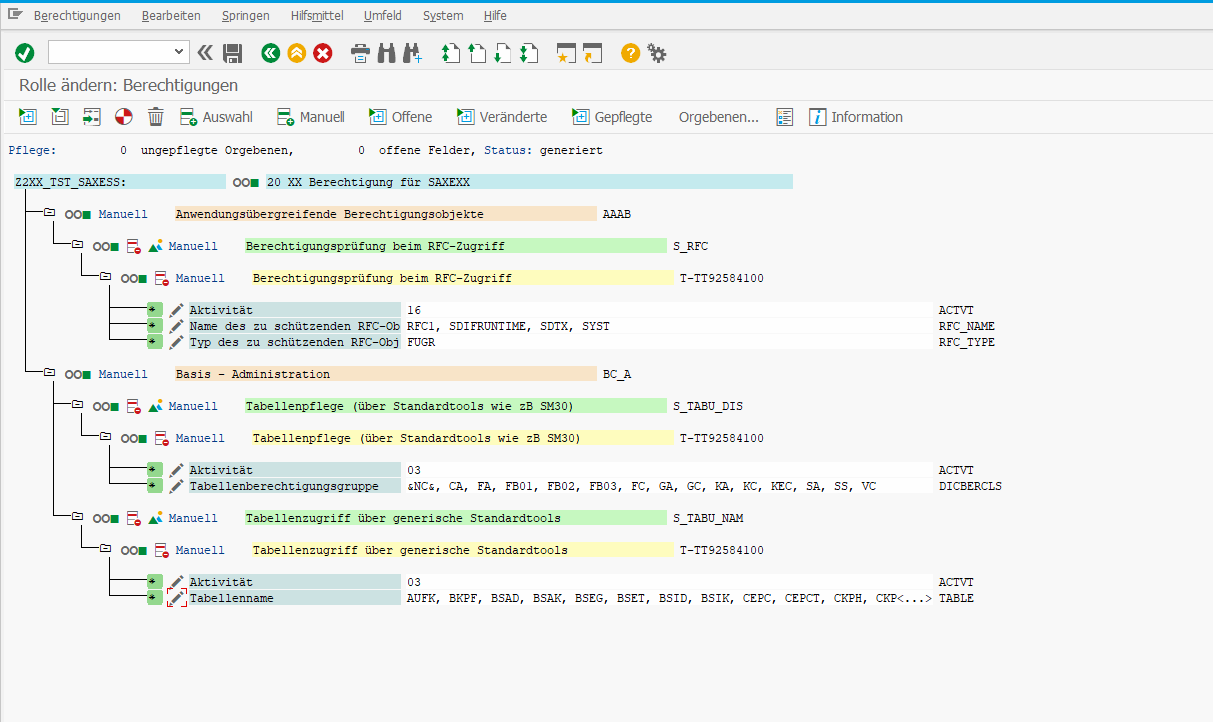Toggle deactivation of the S_RFC authorization
This screenshot has width=1213, height=722.
[135, 245]
